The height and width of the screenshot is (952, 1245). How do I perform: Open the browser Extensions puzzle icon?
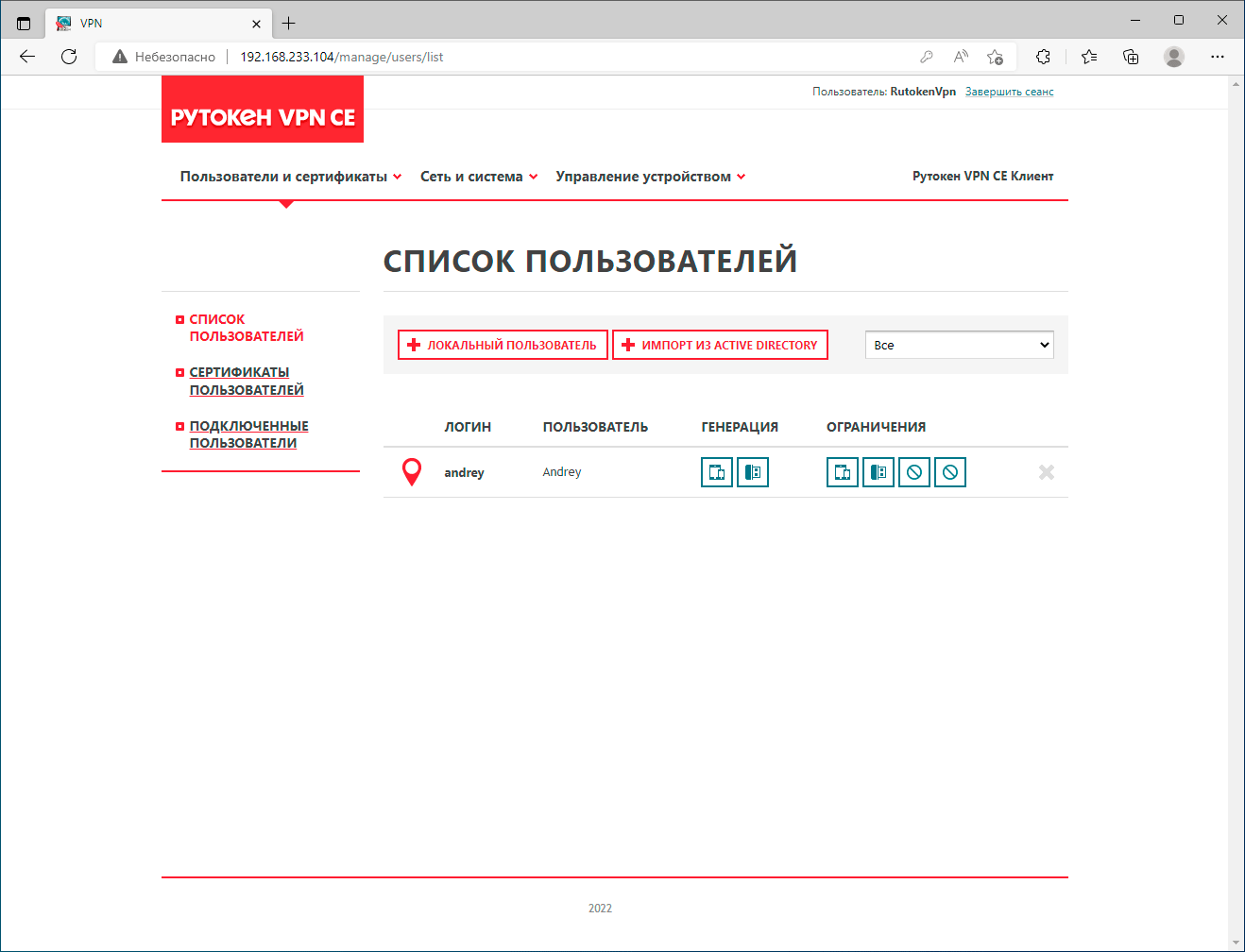[x=1044, y=57]
